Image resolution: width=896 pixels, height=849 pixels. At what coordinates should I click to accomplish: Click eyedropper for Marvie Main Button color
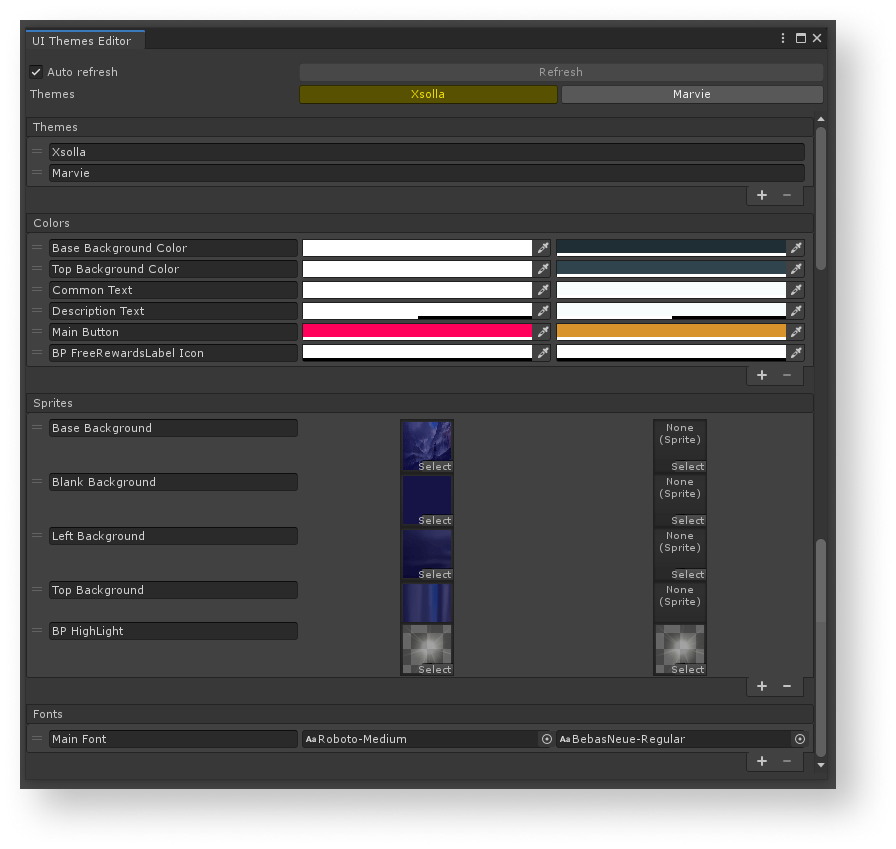tap(796, 332)
